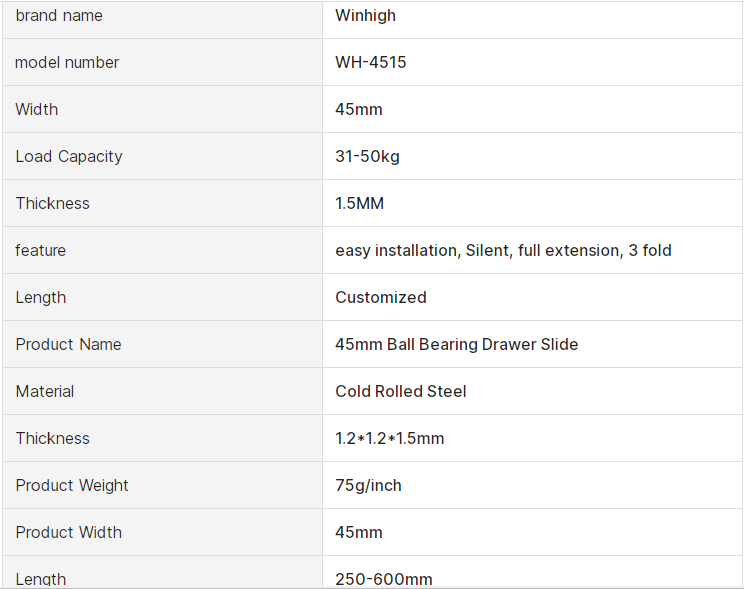The width and height of the screenshot is (744, 589).
Task: Click the 250-600mm length value
Action: (x=384, y=579)
